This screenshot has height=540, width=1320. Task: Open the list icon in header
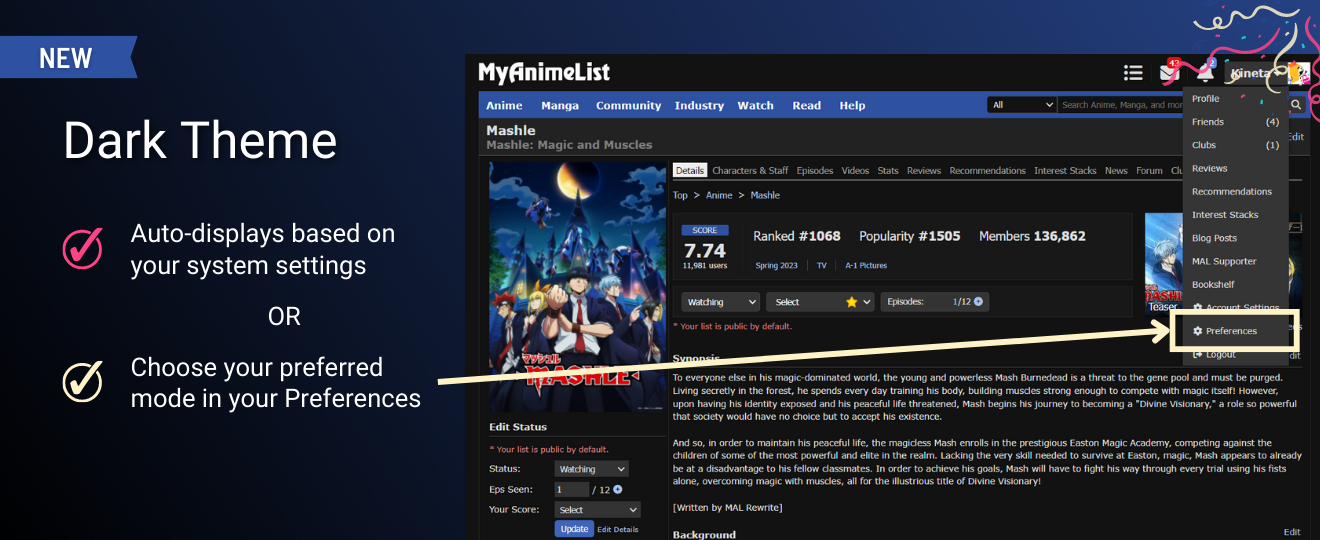1133,73
